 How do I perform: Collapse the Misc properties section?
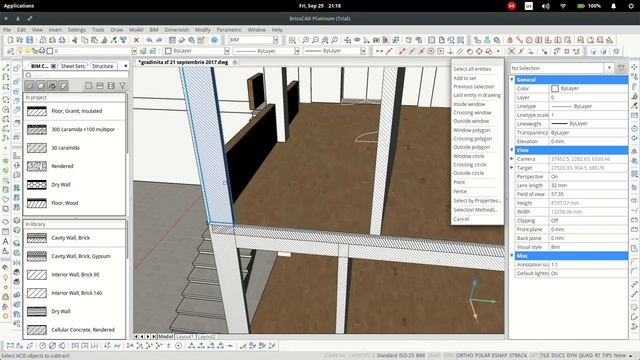pyautogui.click(x=512, y=256)
